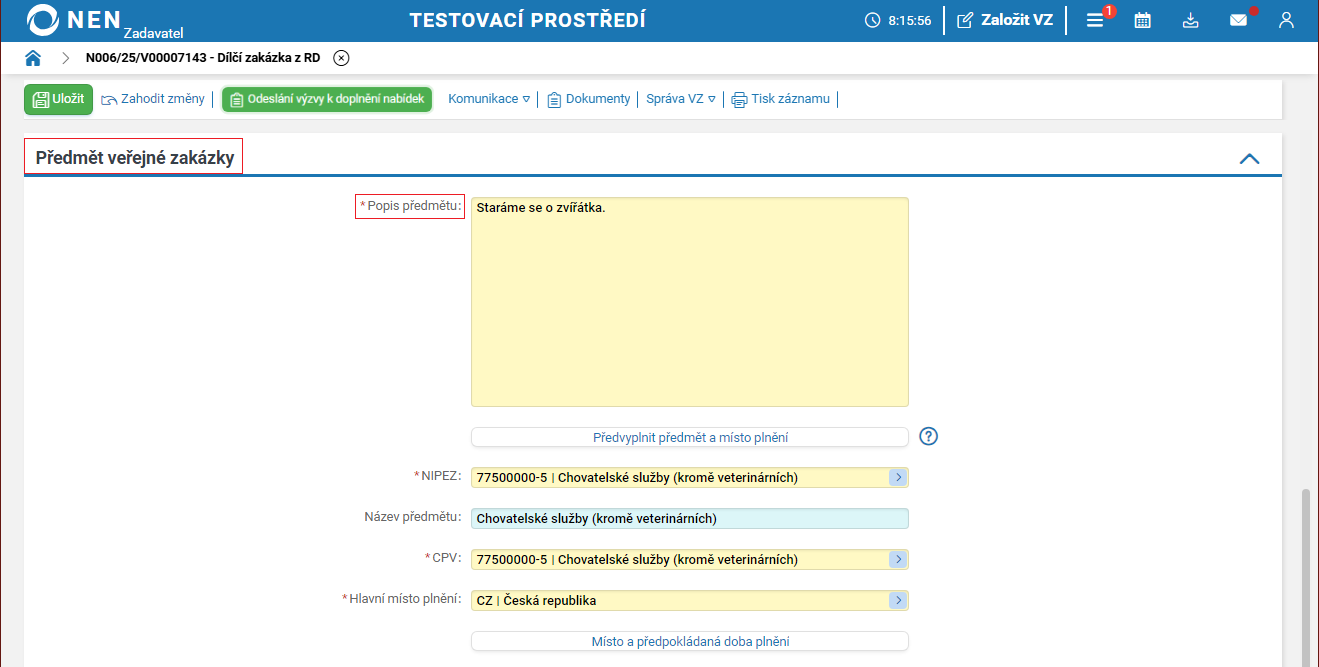1319x667 pixels.
Task: Open the Hlavní místo plnění selection arrow
Action: pyautogui.click(x=898, y=601)
